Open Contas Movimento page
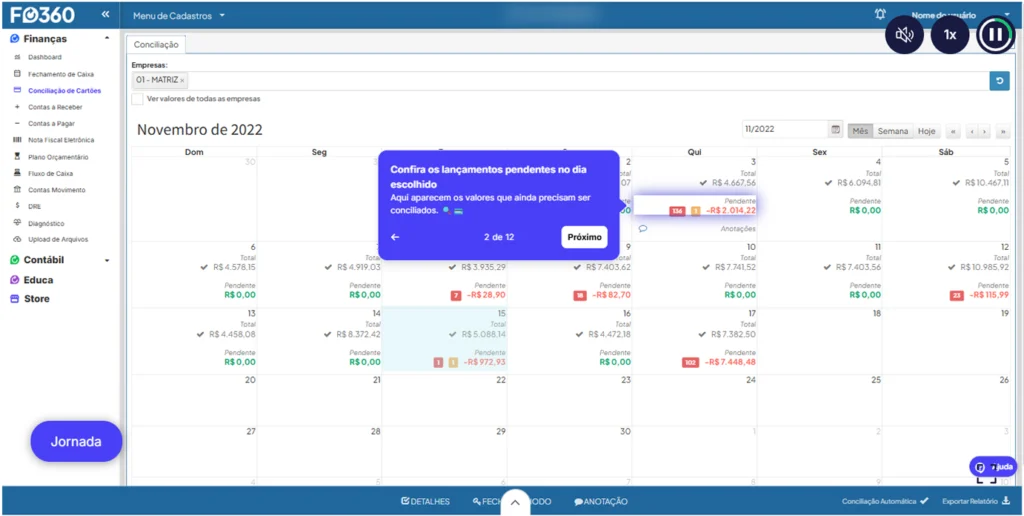 click(56, 190)
